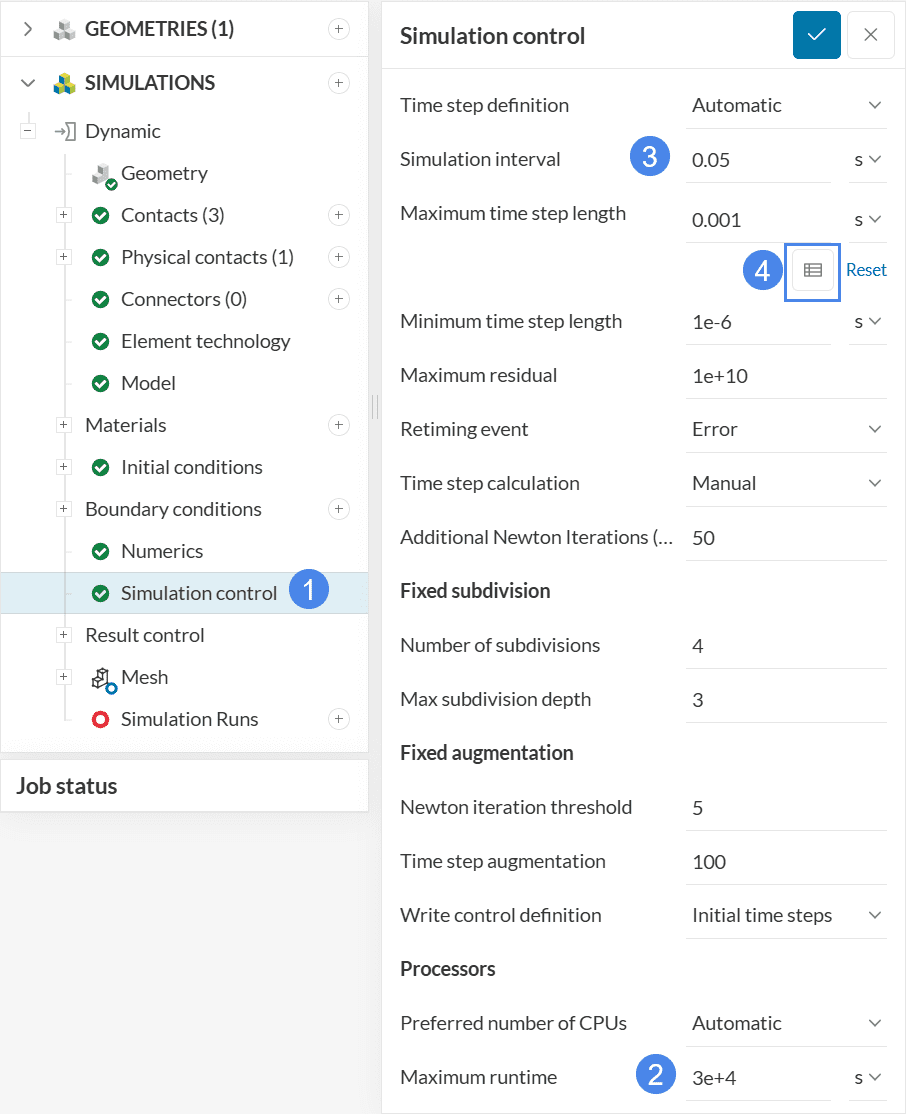906x1114 pixels.
Task: Click the table input icon for time step
Action: click(x=813, y=270)
